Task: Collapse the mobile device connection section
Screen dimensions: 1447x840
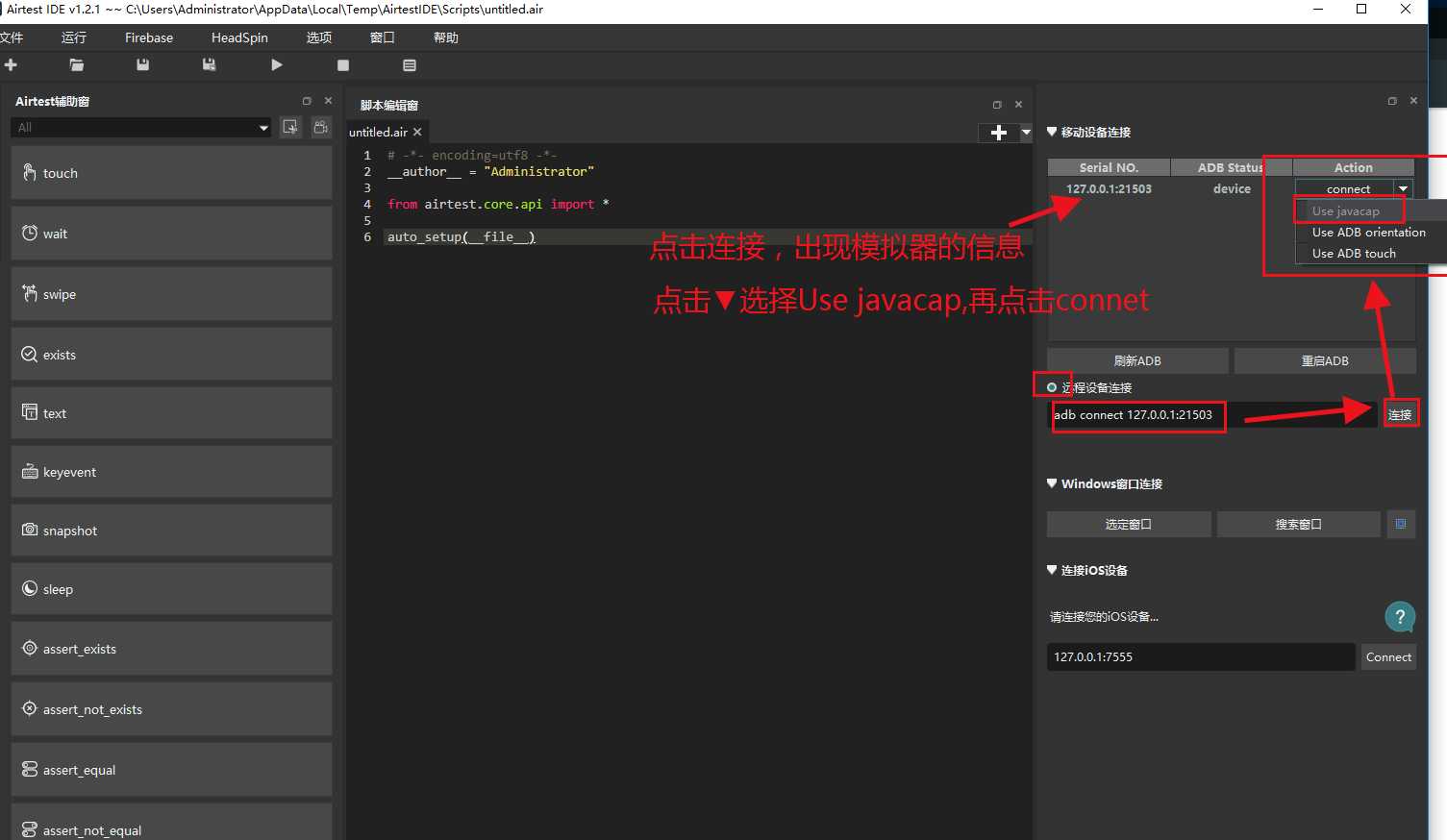Action: click(x=1052, y=132)
